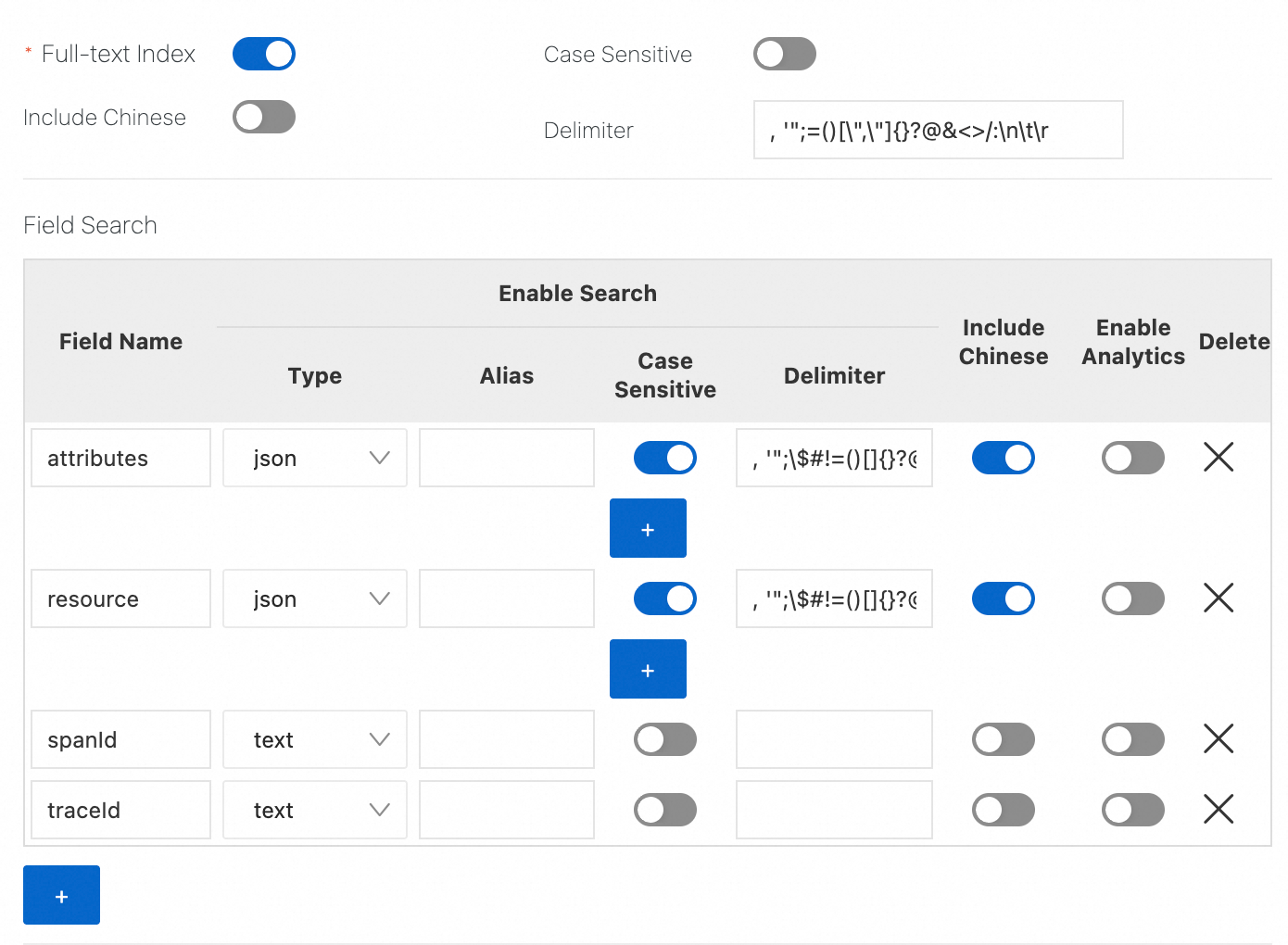The image size is (1288, 945).
Task: Add sub-field under attributes row
Action: [x=648, y=528]
